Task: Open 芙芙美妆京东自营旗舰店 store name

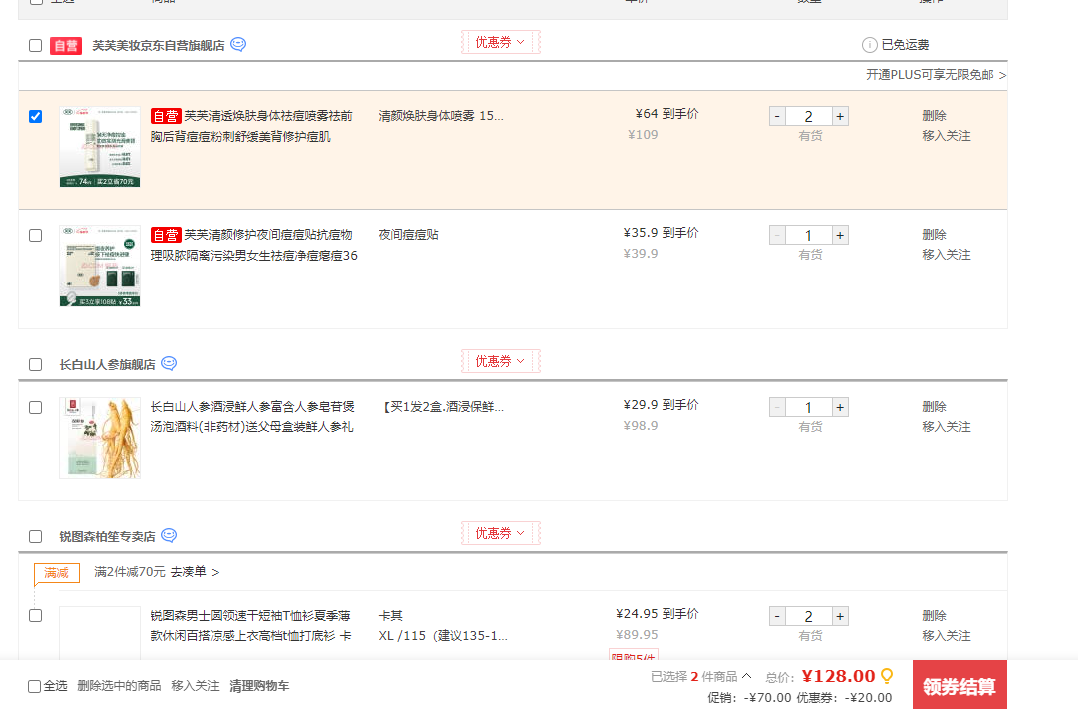Action: [x=158, y=45]
